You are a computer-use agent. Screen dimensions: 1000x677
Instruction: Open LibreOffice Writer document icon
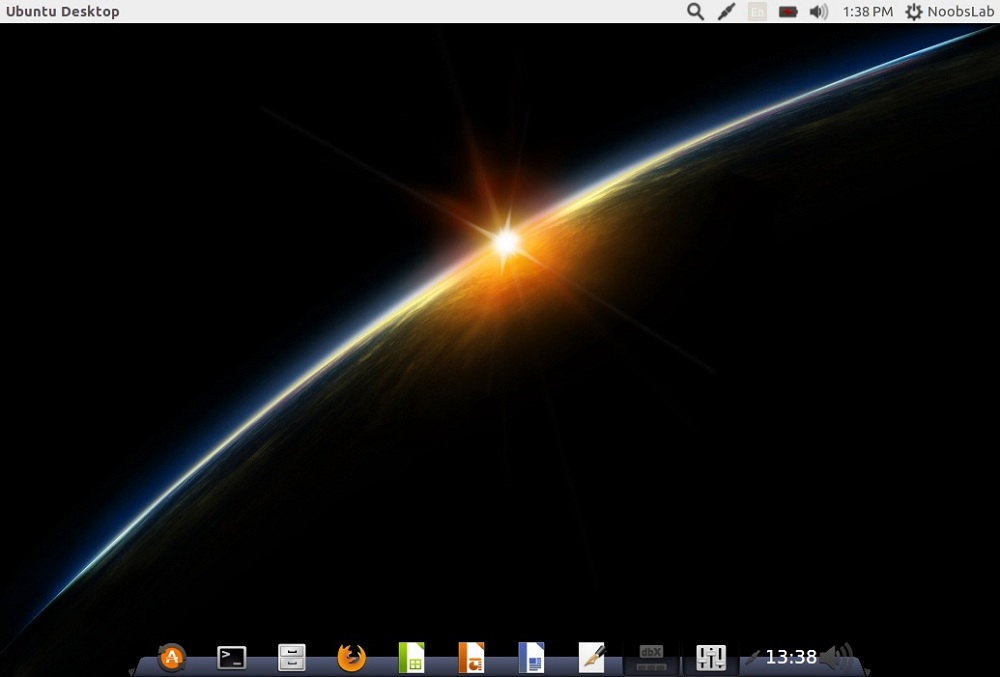(531, 657)
